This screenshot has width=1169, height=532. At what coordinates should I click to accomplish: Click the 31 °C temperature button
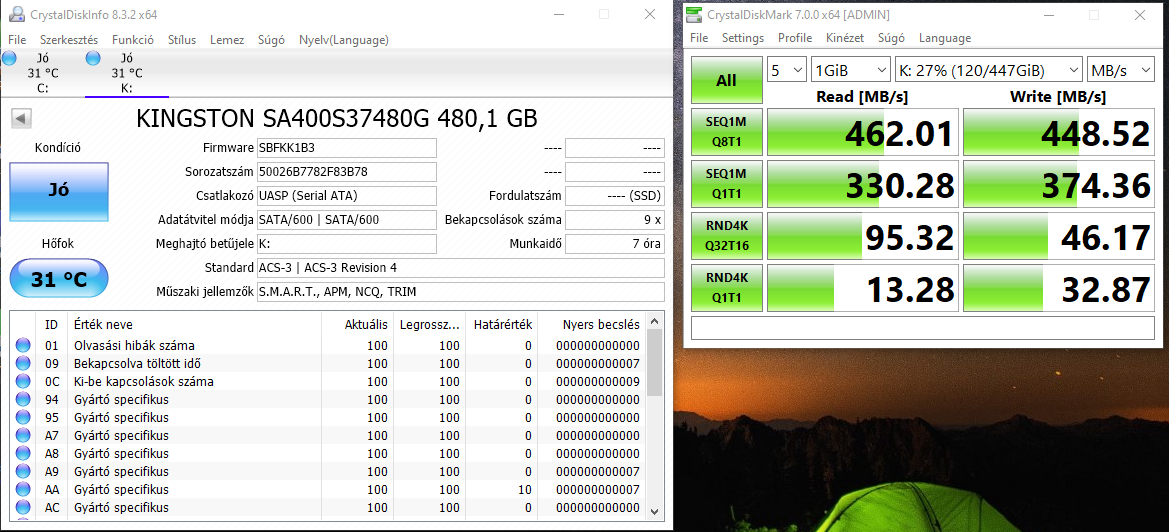(59, 279)
